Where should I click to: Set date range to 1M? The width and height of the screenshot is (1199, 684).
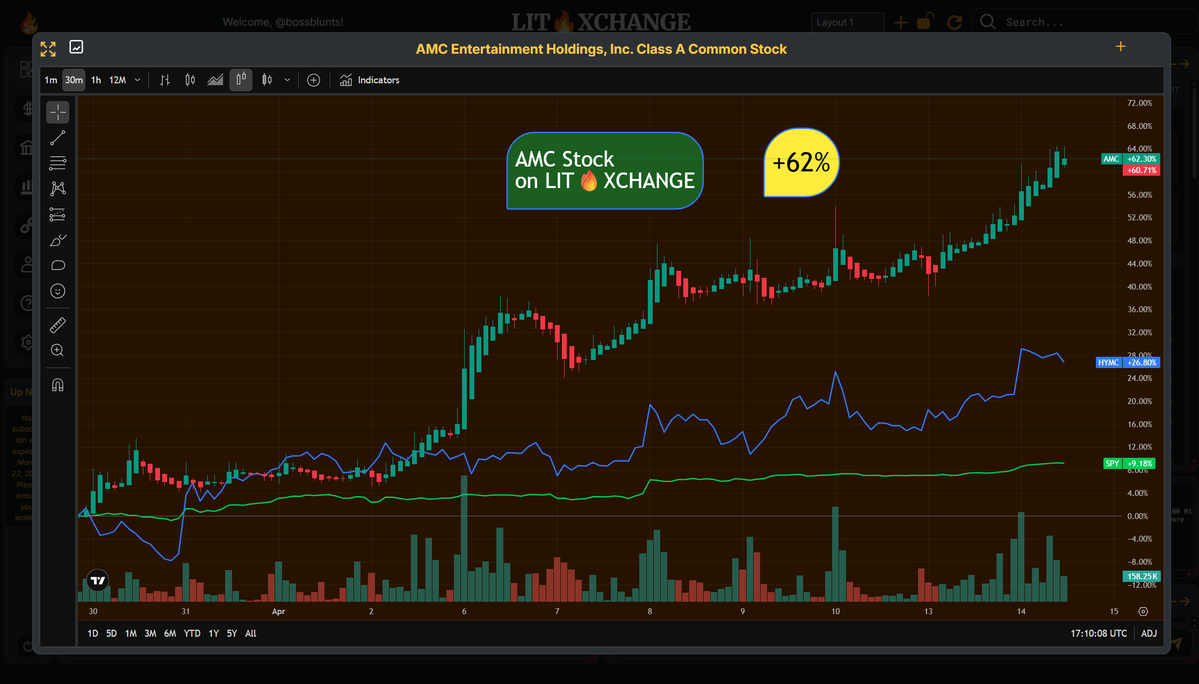point(131,633)
